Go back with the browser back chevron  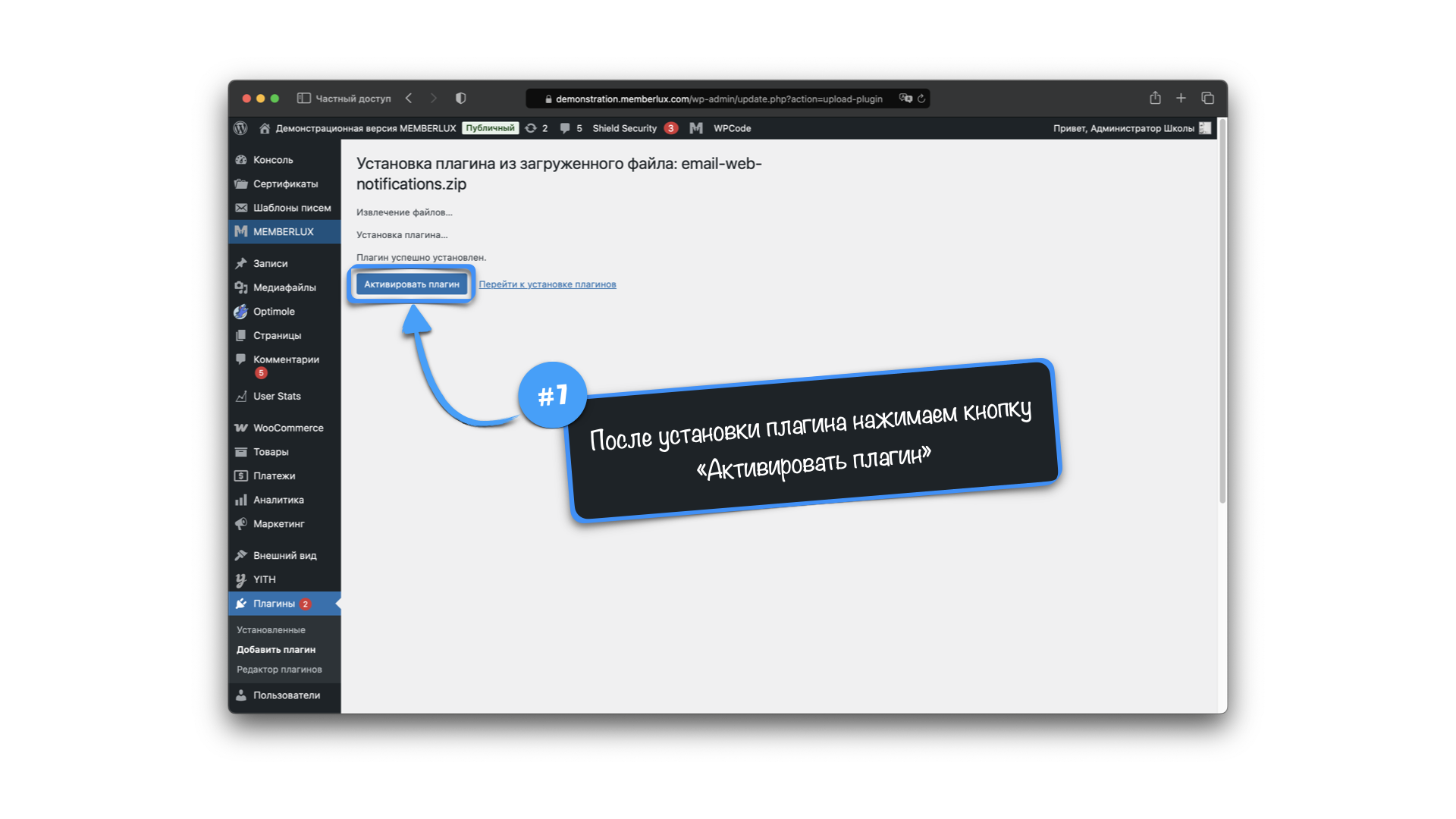point(409,99)
